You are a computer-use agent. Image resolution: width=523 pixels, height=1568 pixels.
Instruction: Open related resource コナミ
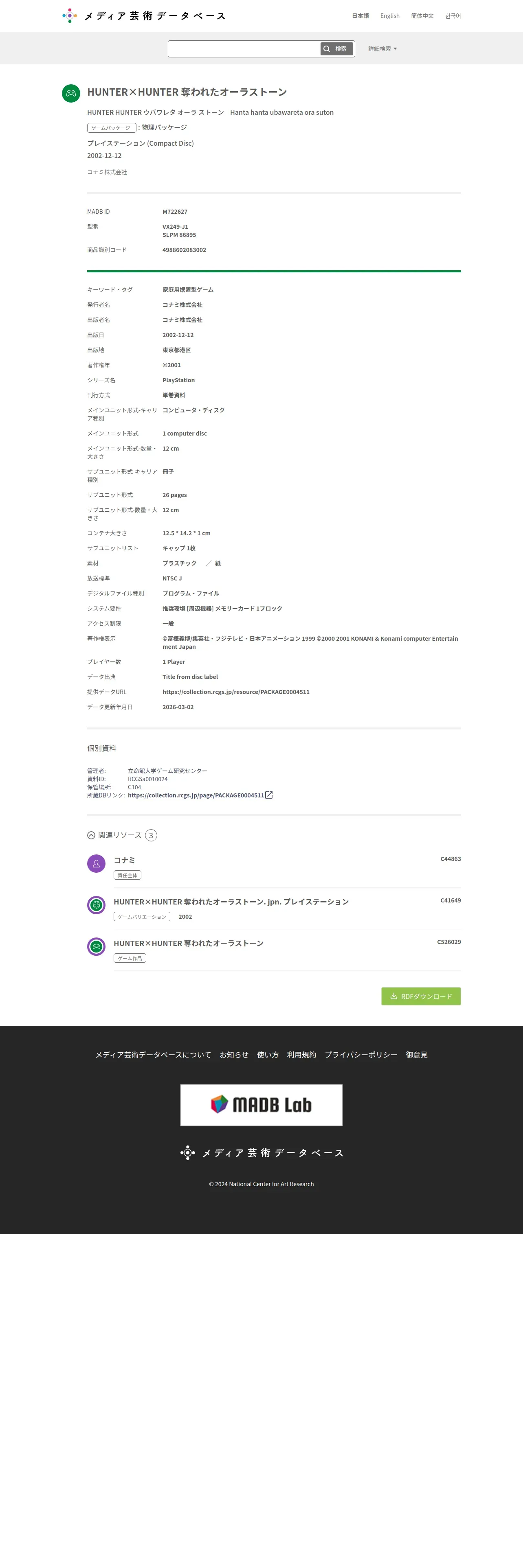pos(124,860)
